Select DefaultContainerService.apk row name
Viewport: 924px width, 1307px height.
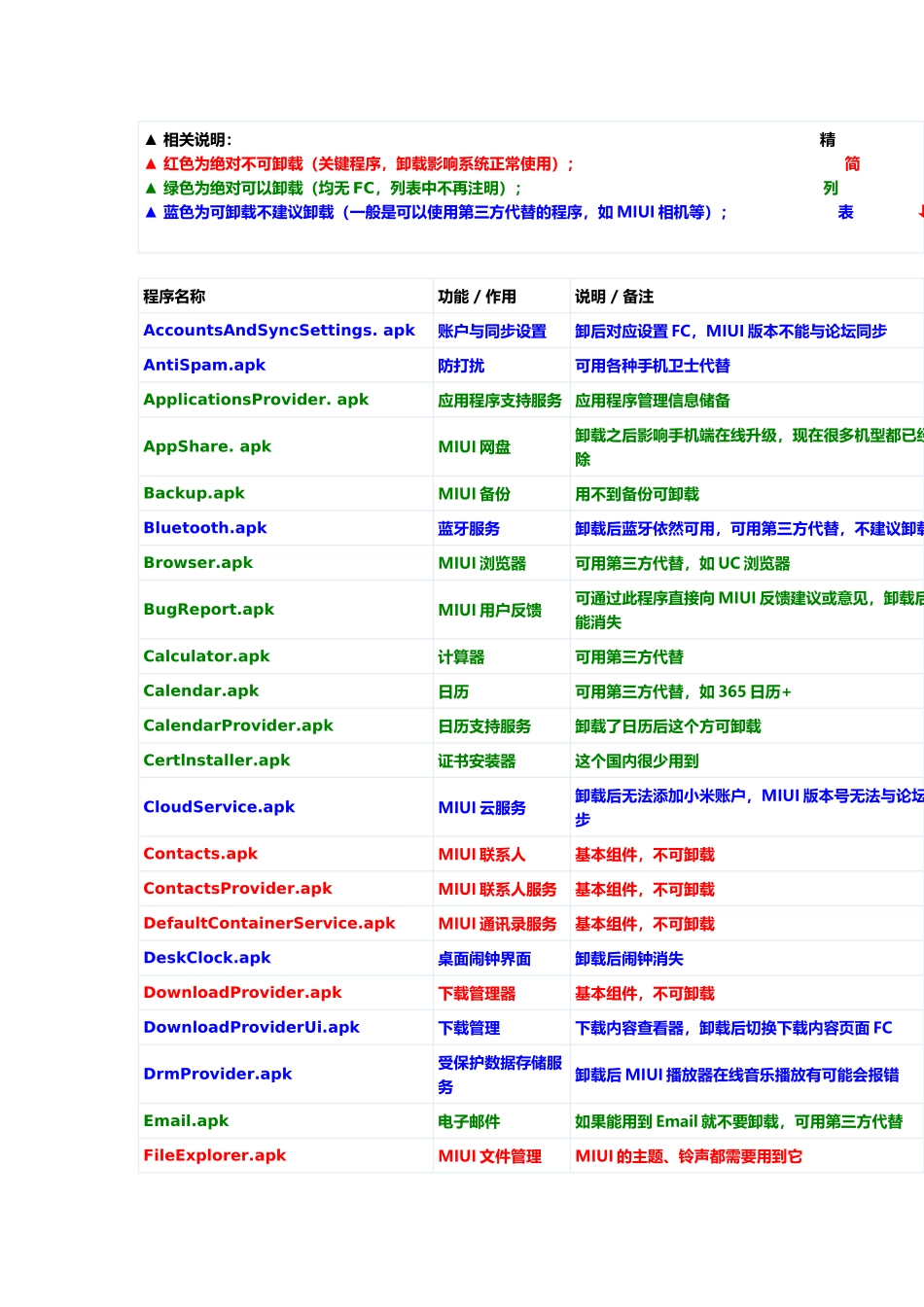coord(269,924)
